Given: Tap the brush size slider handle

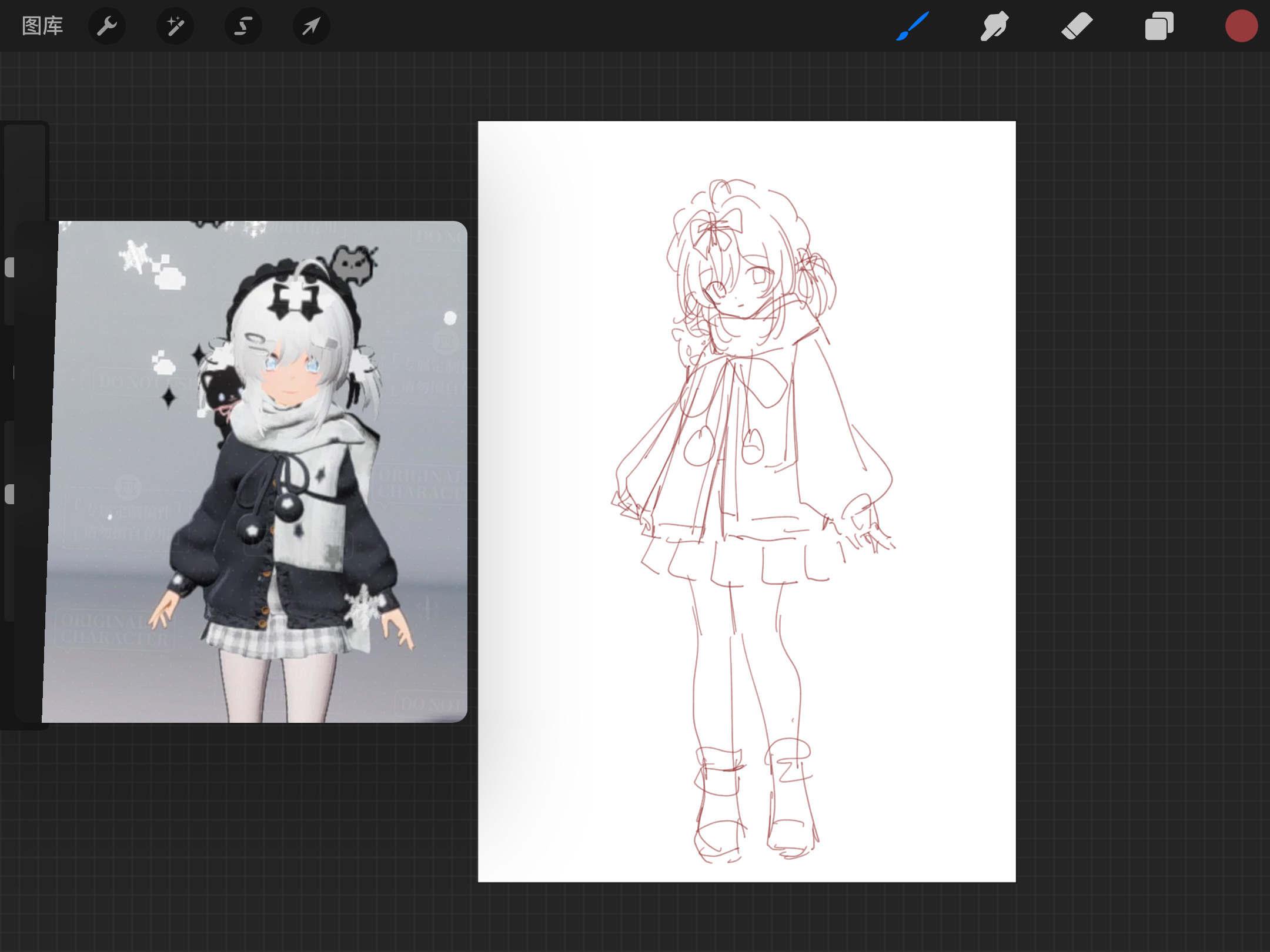Looking at the screenshot, I should coord(9,267).
